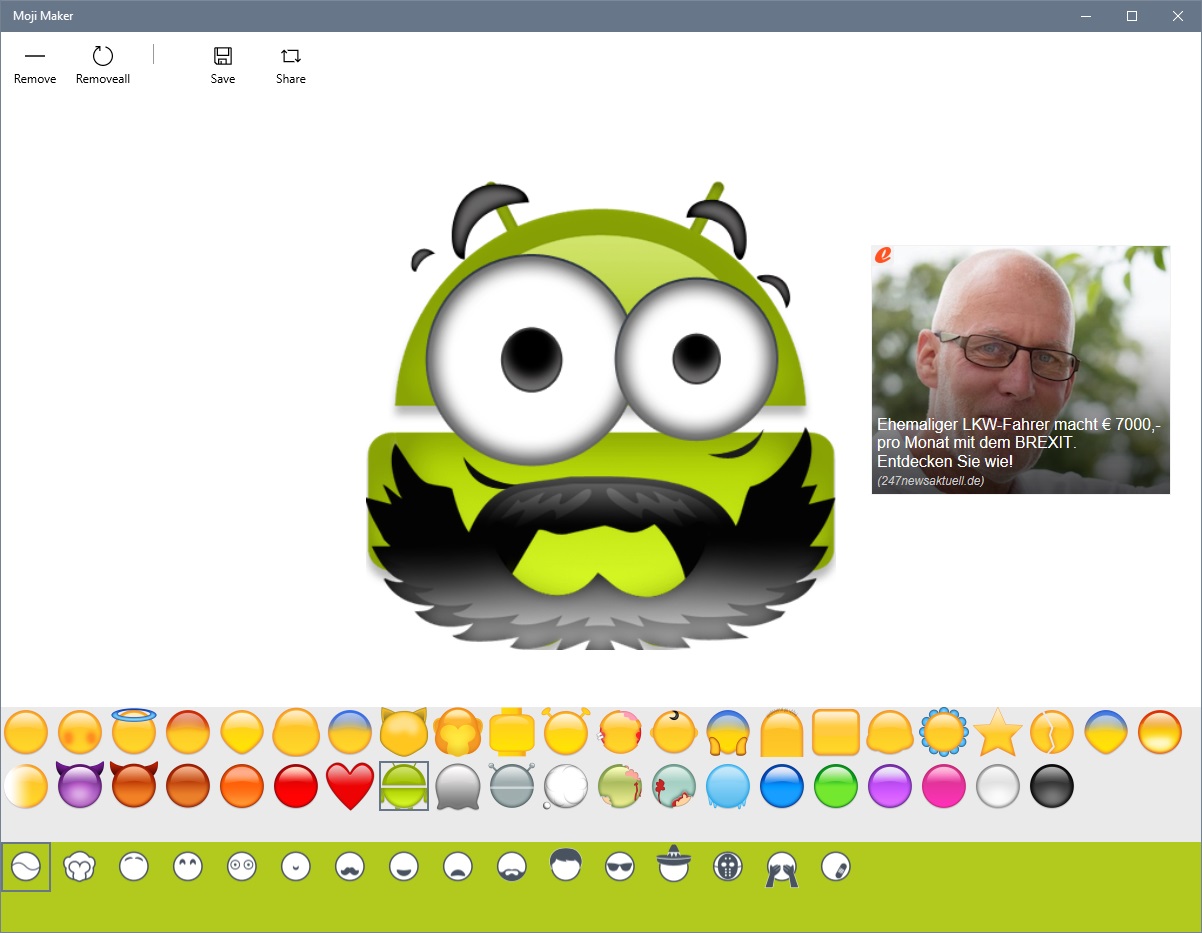Select the sunglasses face option
This screenshot has height=933, width=1202.
pos(619,867)
